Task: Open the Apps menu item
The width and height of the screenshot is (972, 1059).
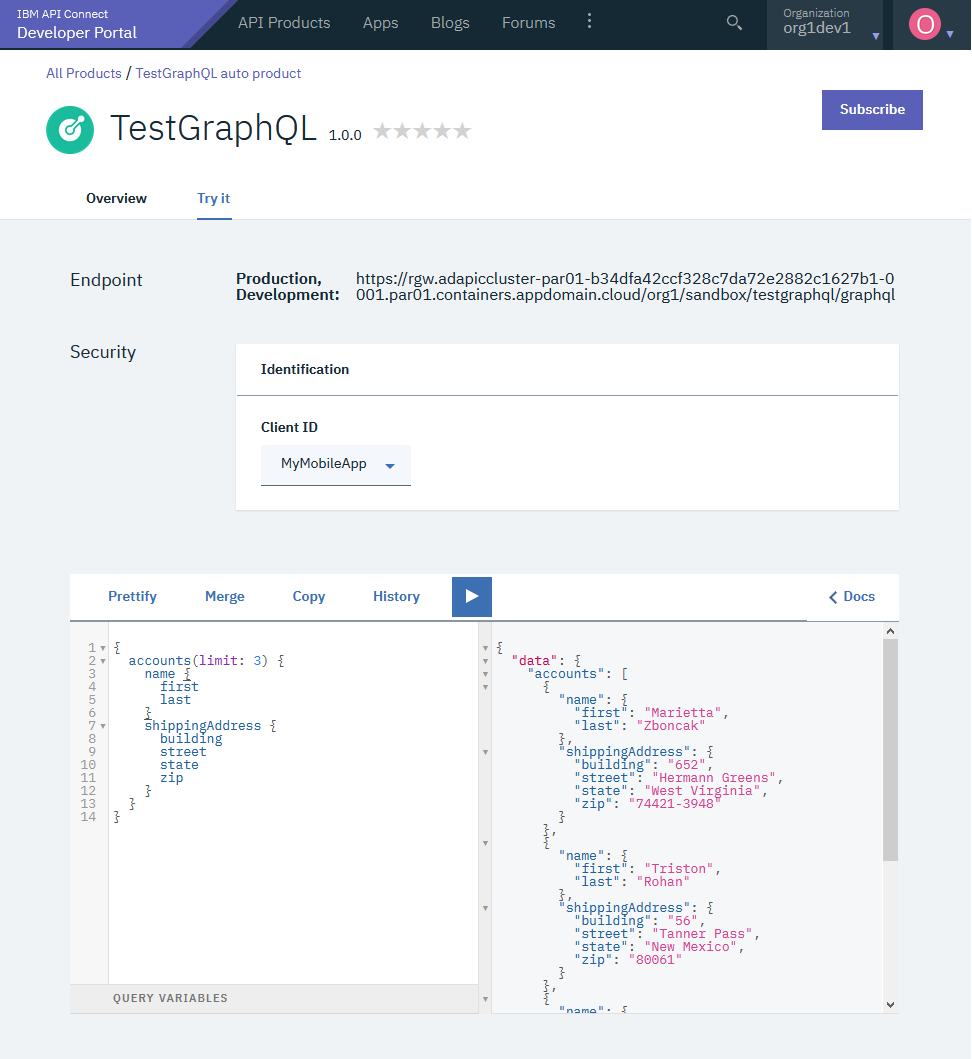Action: 380,23
